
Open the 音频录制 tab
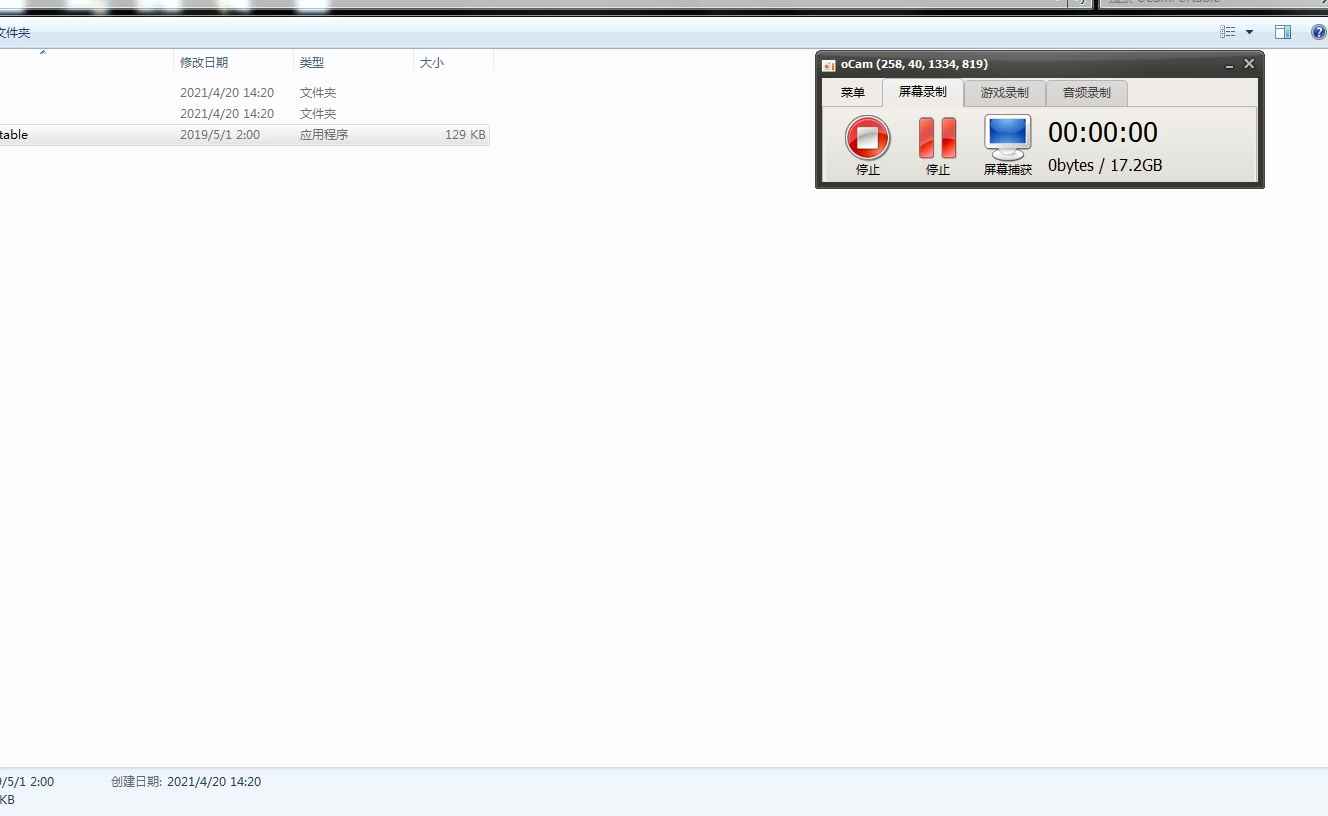[1086, 93]
